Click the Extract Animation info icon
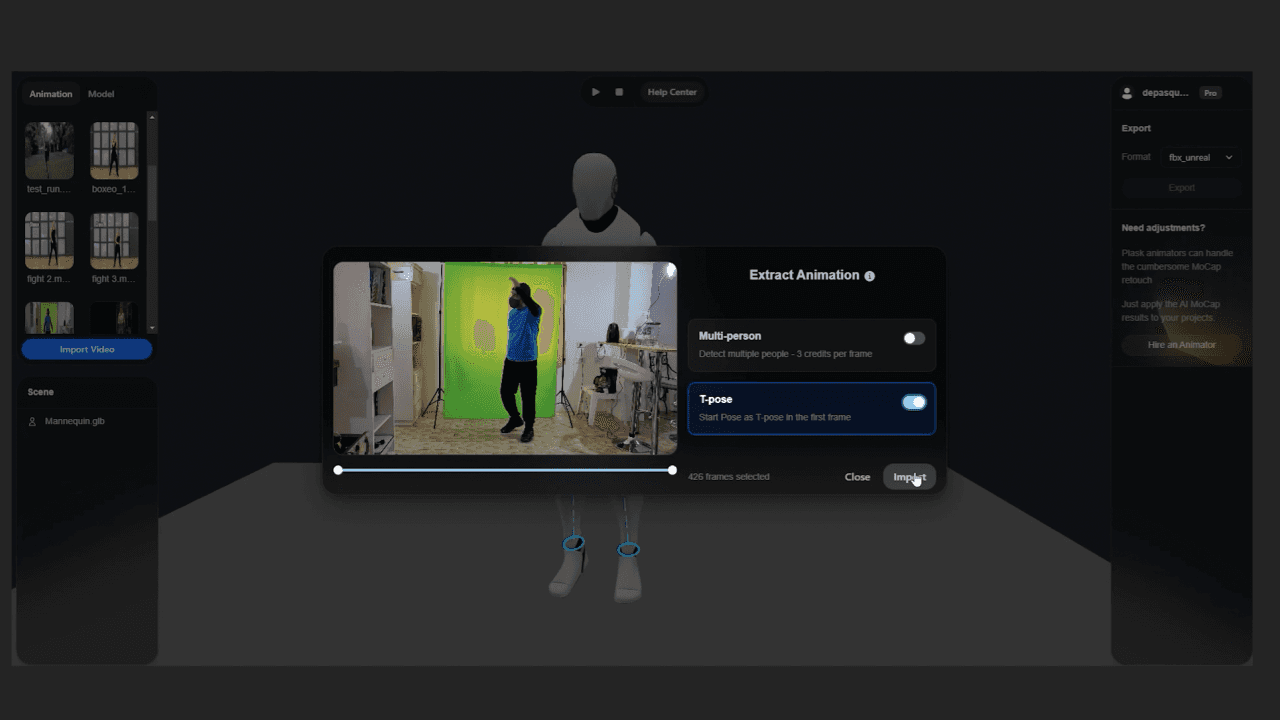Image resolution: width=1280 pixels, height=720 pixels. coord(869,276)
